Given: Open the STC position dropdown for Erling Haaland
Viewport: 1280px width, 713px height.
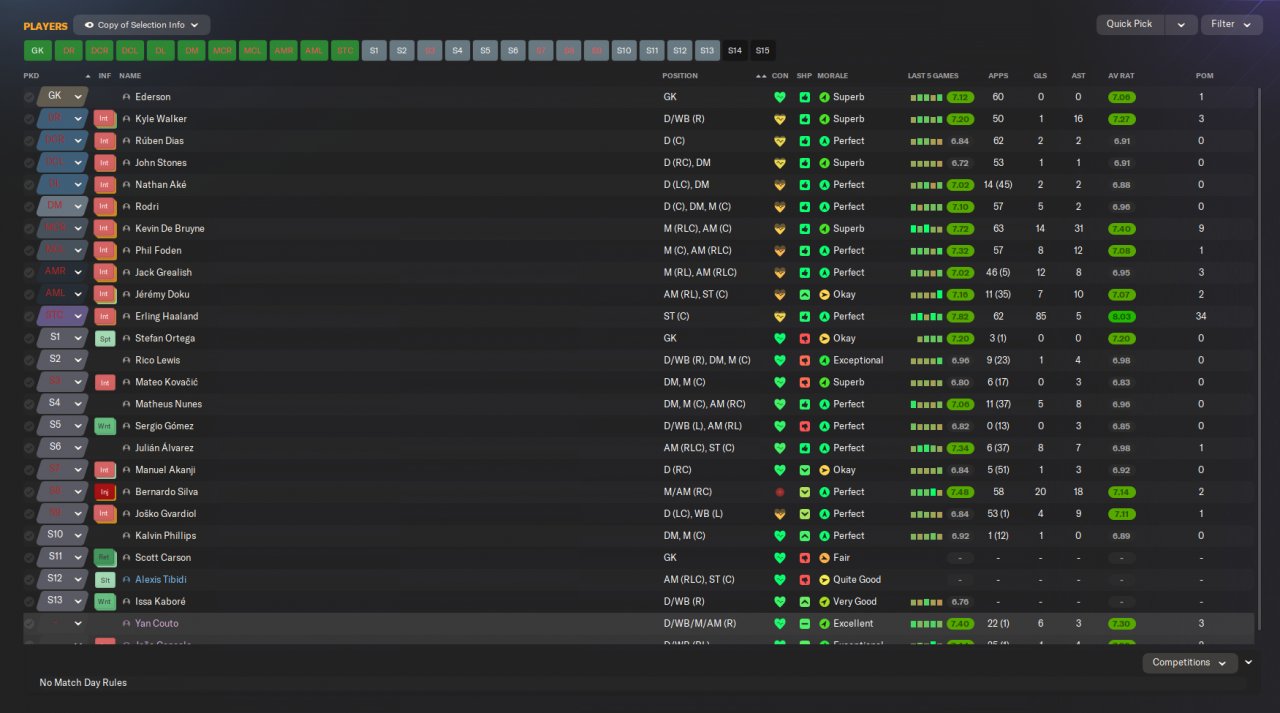Looking at the screenshot, I should click(63, 316).
